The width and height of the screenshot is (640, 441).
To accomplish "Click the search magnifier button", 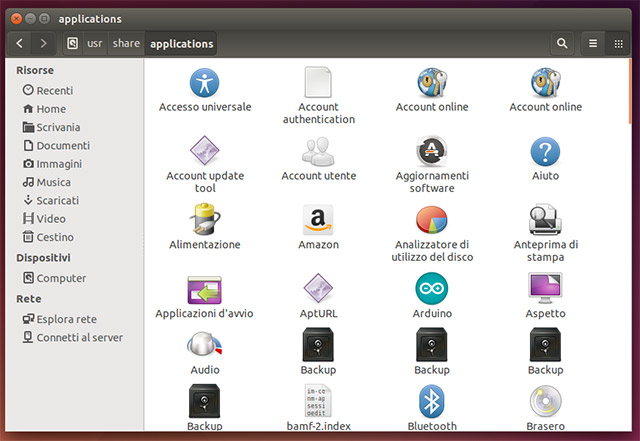I will 562,43.
